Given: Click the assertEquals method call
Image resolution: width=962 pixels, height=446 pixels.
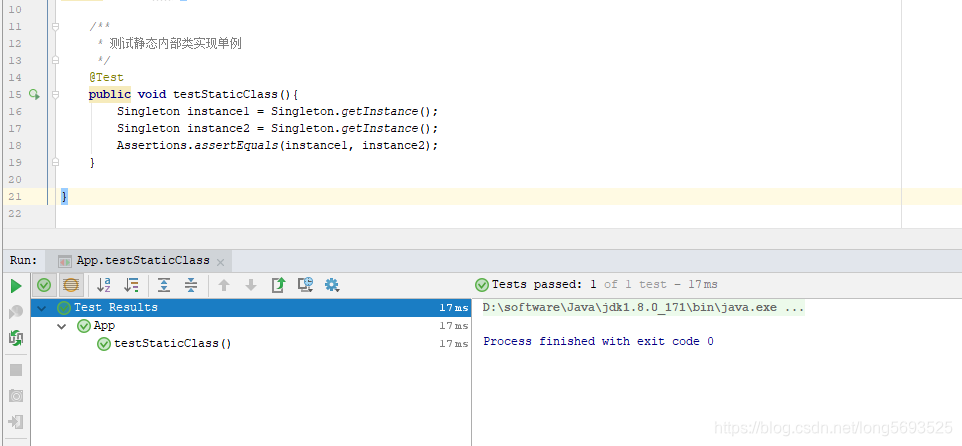Looking at the screenshot, I should point(236,145).
